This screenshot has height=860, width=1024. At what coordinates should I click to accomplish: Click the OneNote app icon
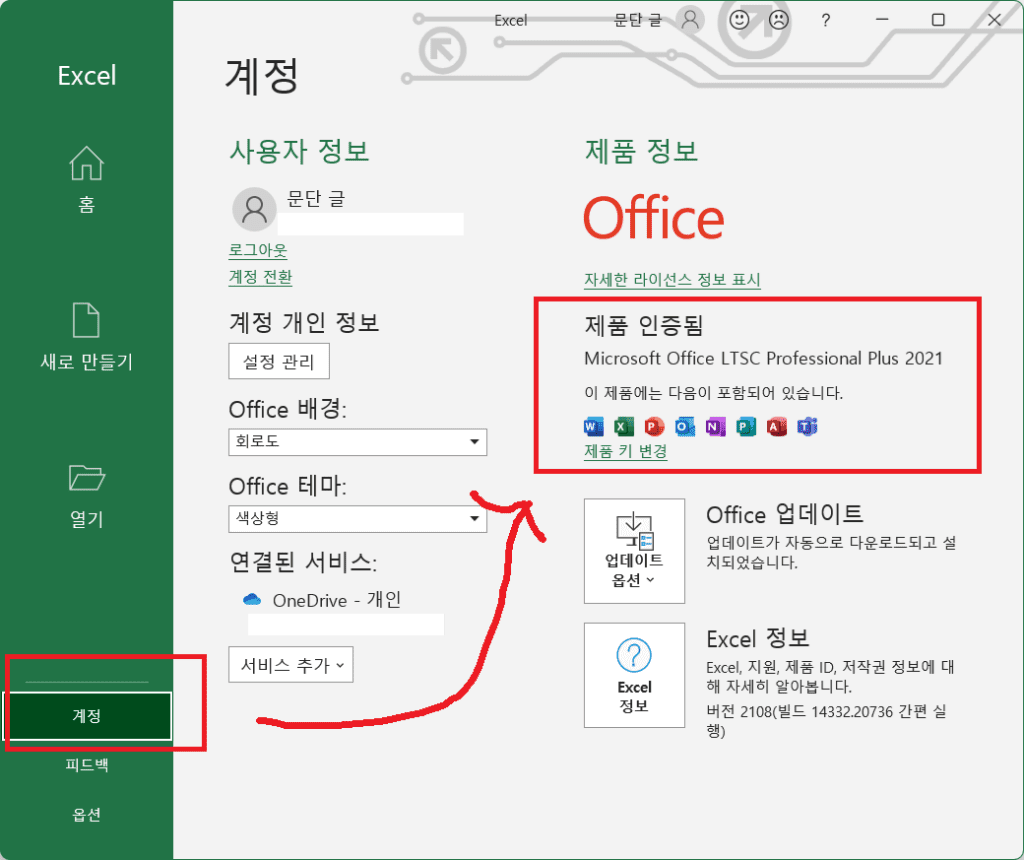(x=715, y=427)
